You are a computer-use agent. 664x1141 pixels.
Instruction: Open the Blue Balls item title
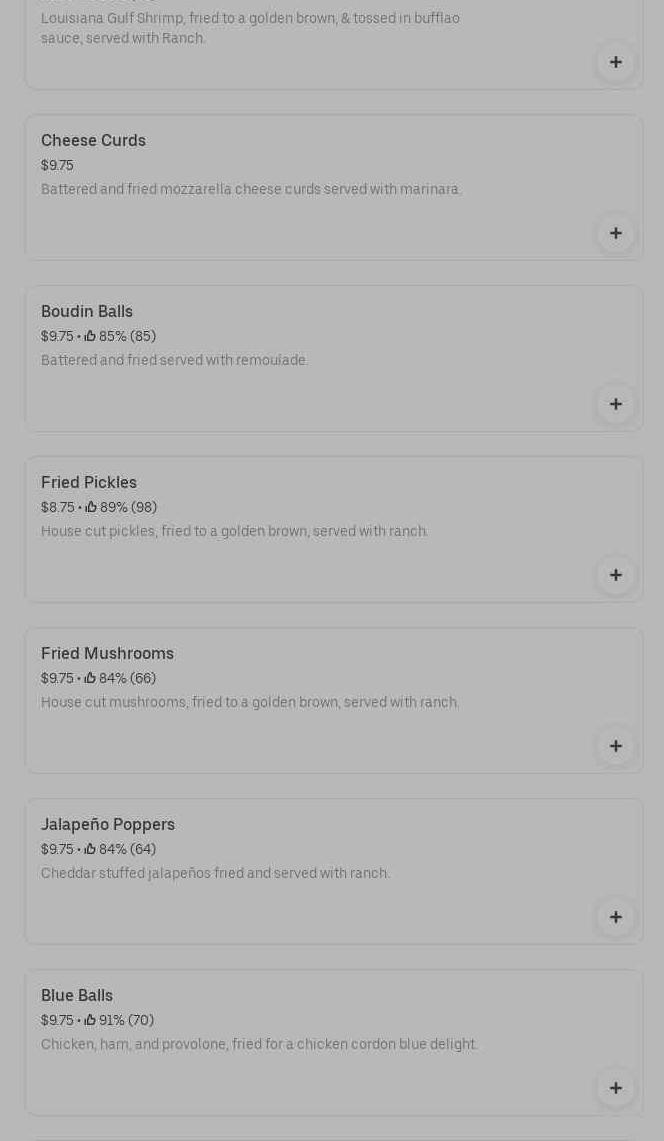pyautogui.click(x=77, y=996)
